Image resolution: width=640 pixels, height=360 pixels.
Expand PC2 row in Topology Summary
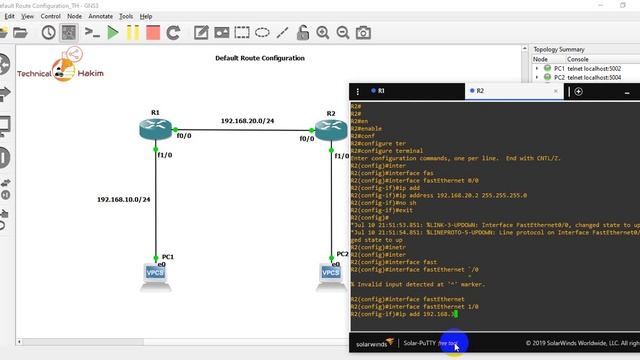[537, 77]
